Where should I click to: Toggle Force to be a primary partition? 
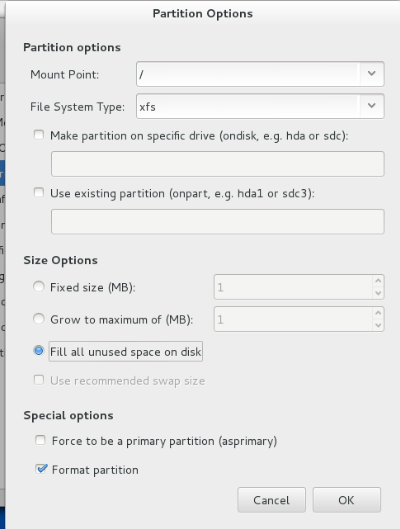[40, 440]
